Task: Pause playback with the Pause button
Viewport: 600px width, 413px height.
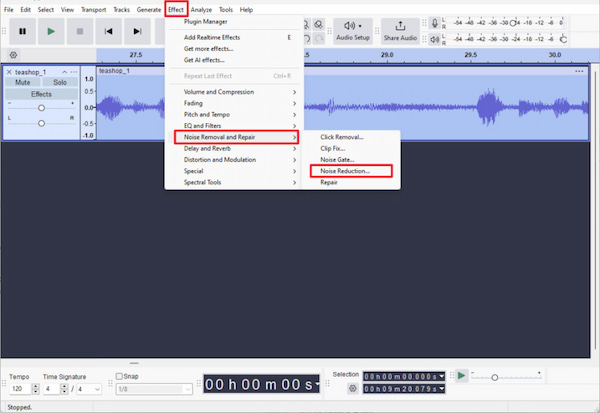Action: (23, 31)
